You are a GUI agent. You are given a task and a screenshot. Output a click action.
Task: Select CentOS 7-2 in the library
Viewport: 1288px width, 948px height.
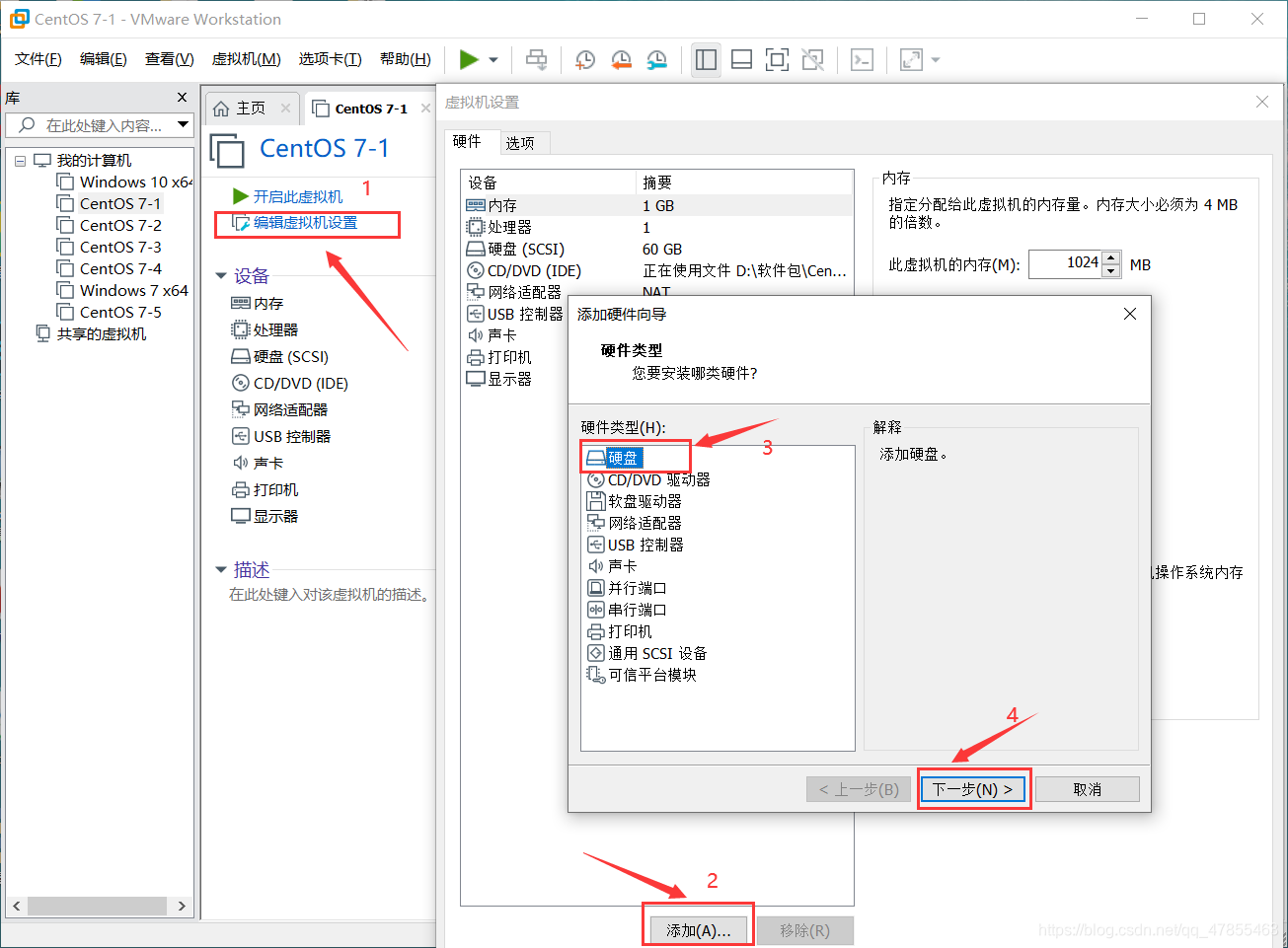[110, 225]
